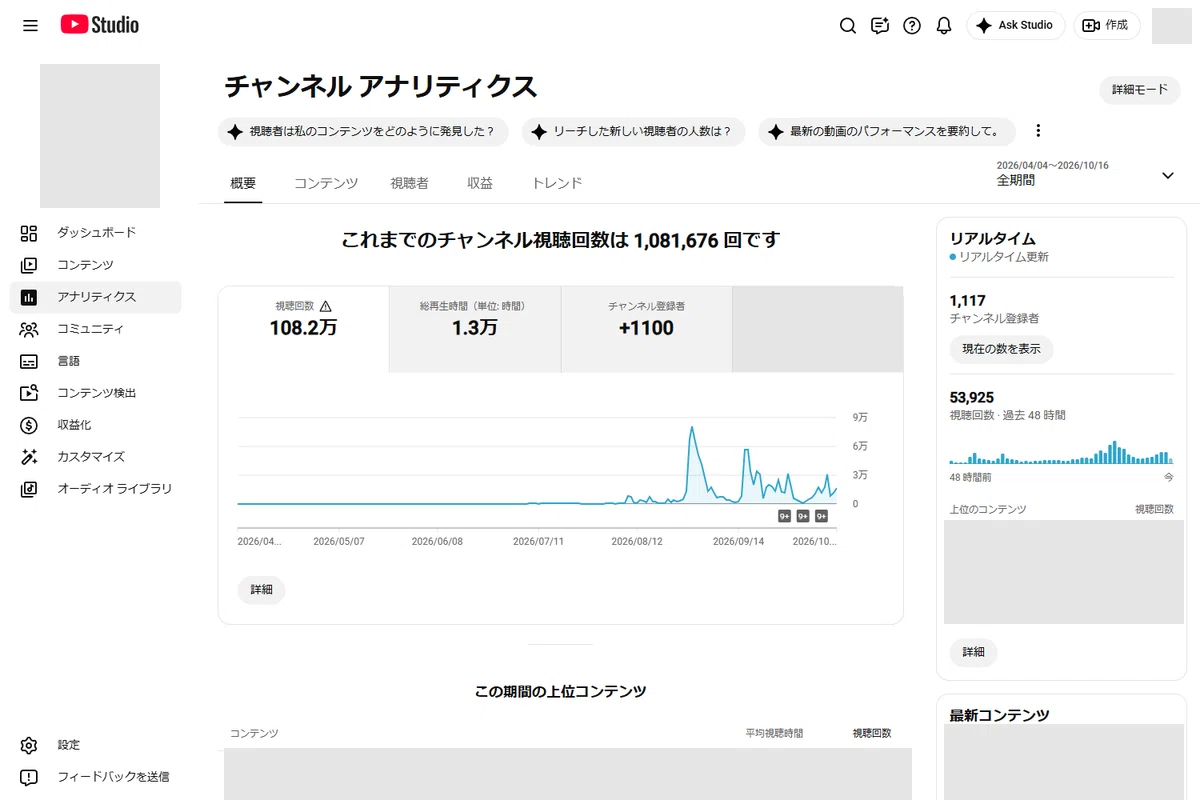Open オーディオ ライブラリ in the sidebar
The image size is (1200, 800).
click(x=96, y=489)
